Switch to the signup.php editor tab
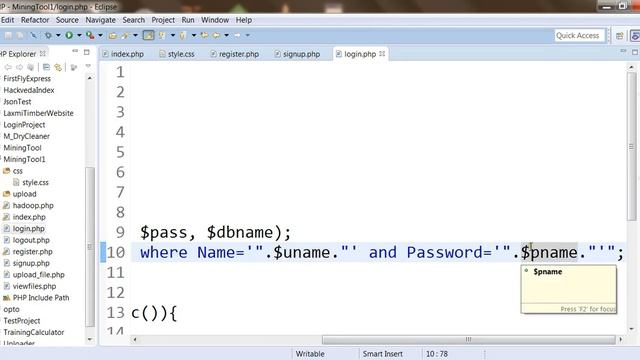 297,54
